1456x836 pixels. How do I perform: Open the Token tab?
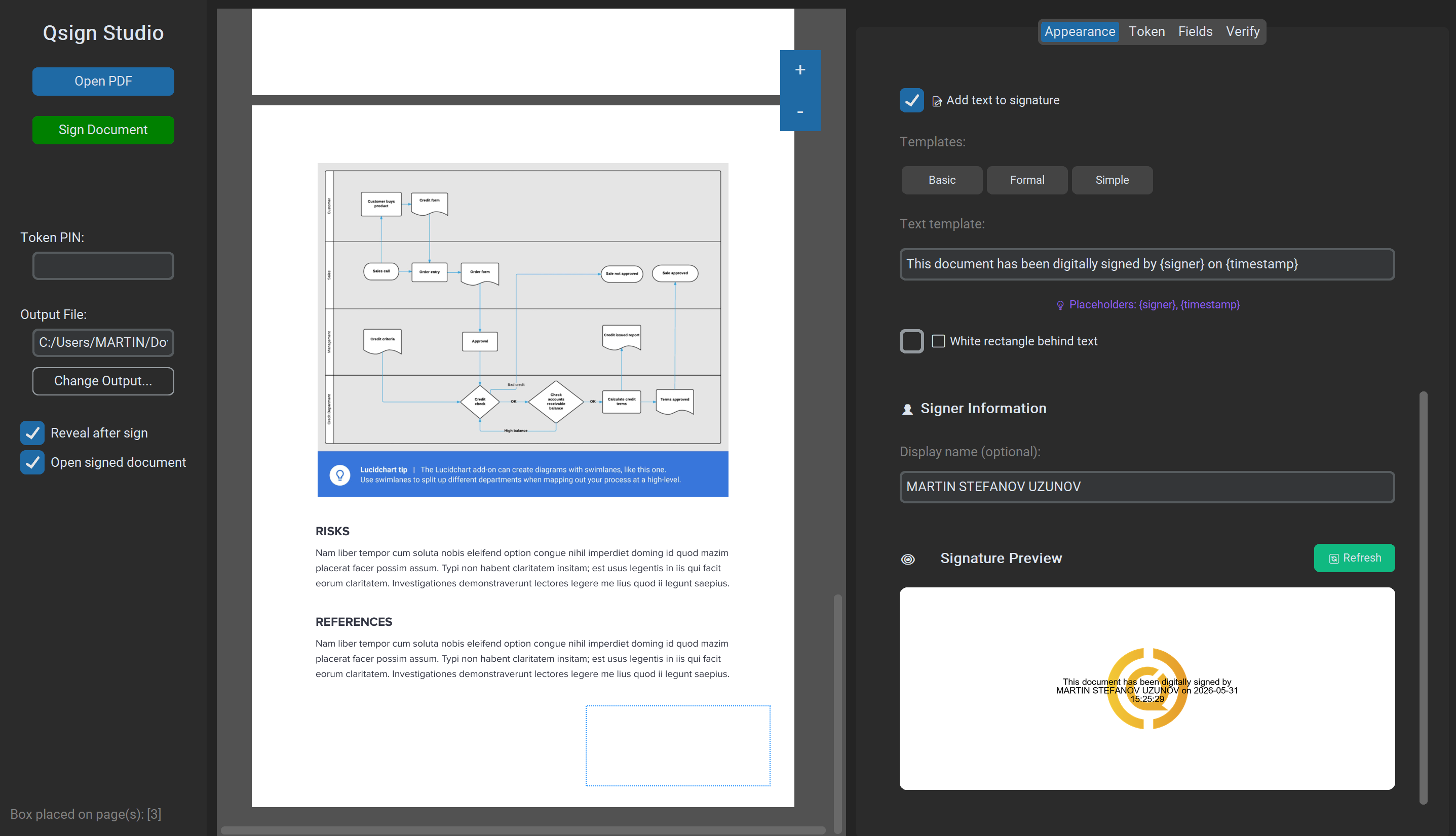(x=1146, y=31)
